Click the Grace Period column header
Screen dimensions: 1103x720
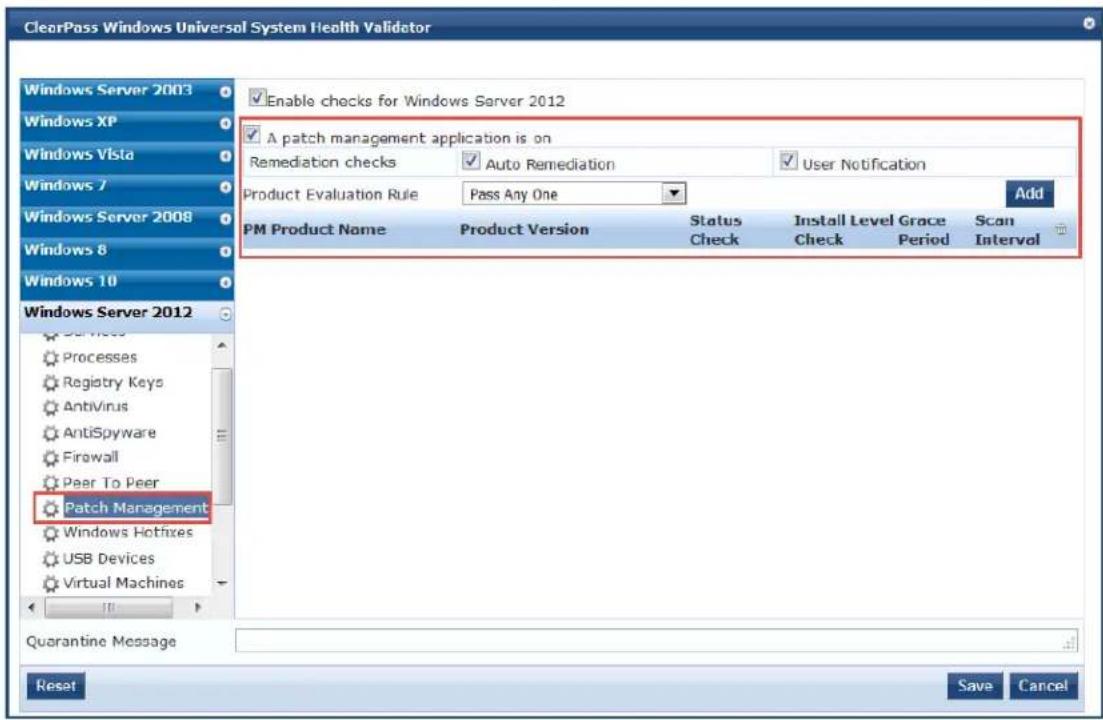pyautogui.click(x=923, y=230)
